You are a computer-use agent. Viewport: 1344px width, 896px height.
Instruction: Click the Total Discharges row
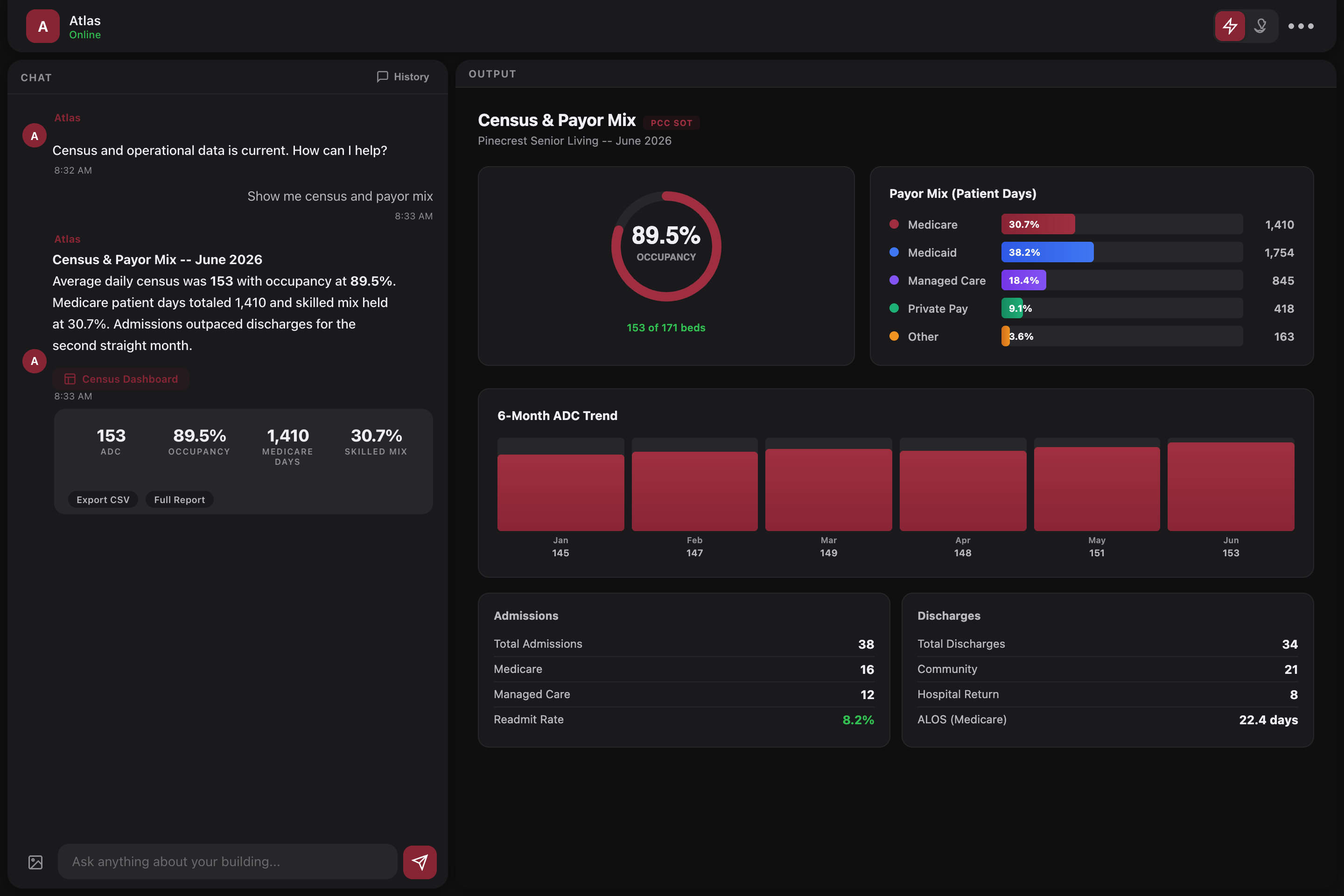[1107, 644]
